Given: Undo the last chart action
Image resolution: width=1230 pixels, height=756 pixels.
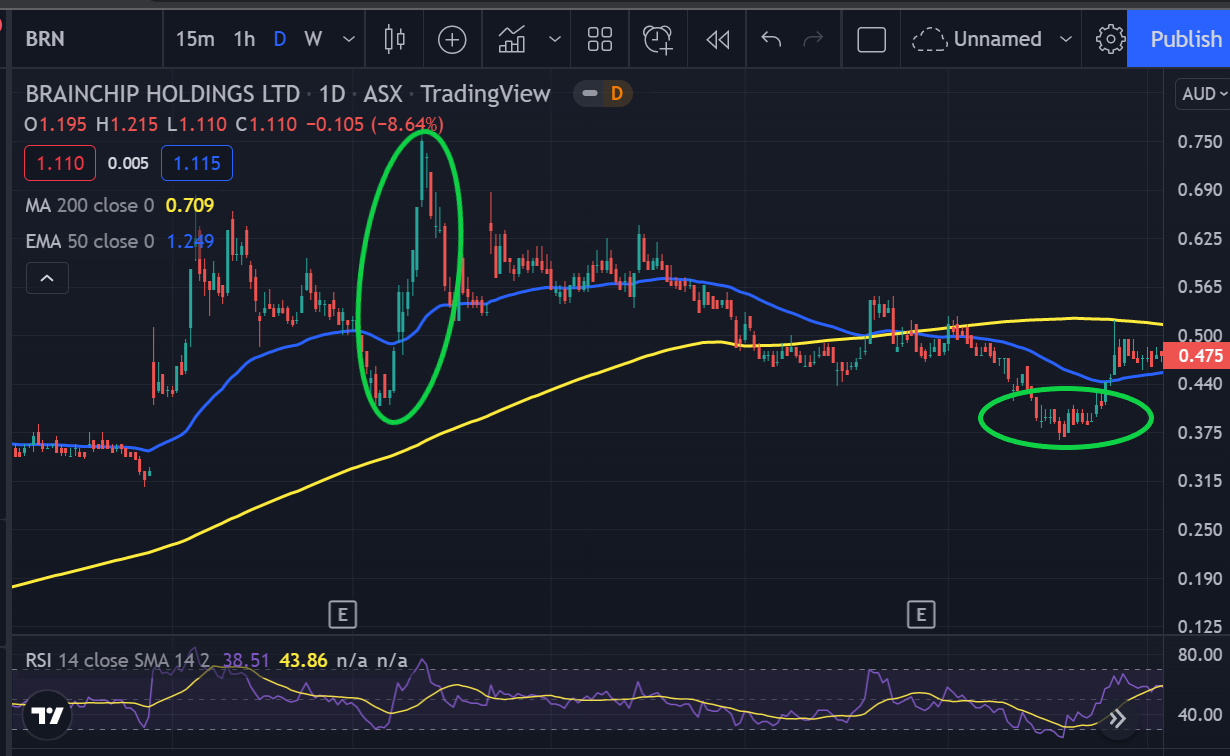Looking at the screenshot, I should [x=771, y=39].
